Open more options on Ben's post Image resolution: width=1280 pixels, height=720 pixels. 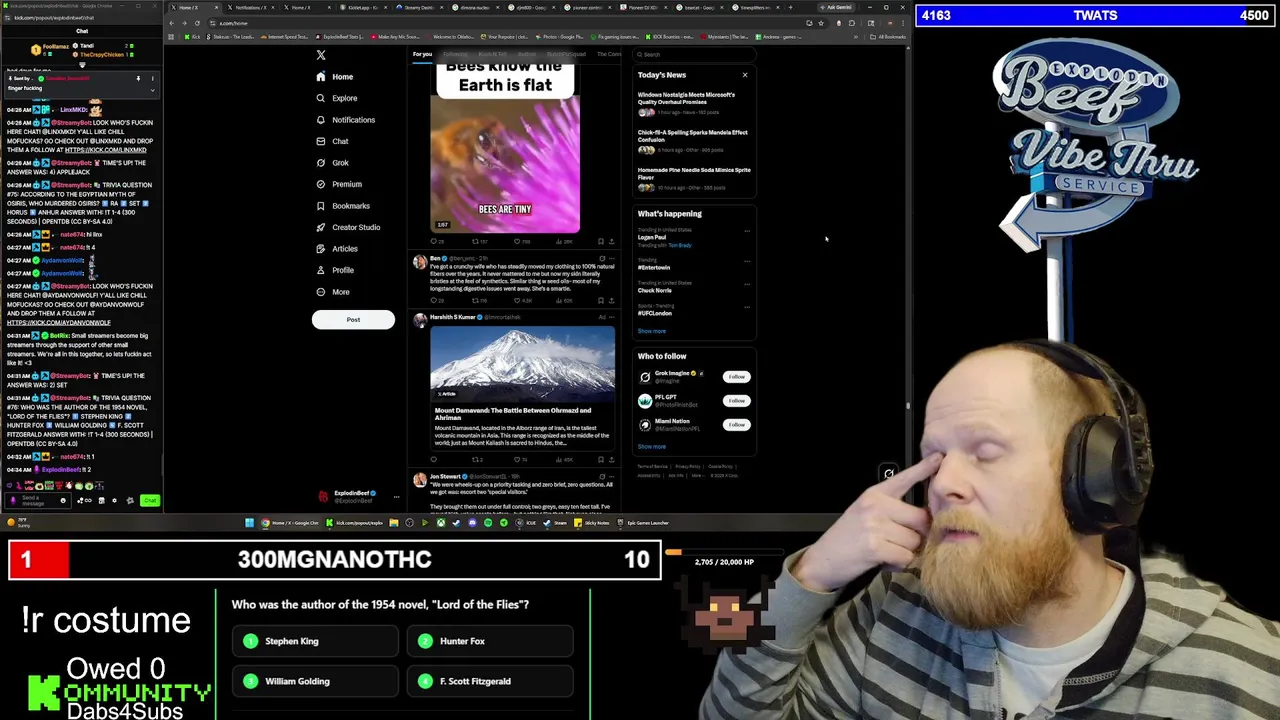click(x=612, y=258)
